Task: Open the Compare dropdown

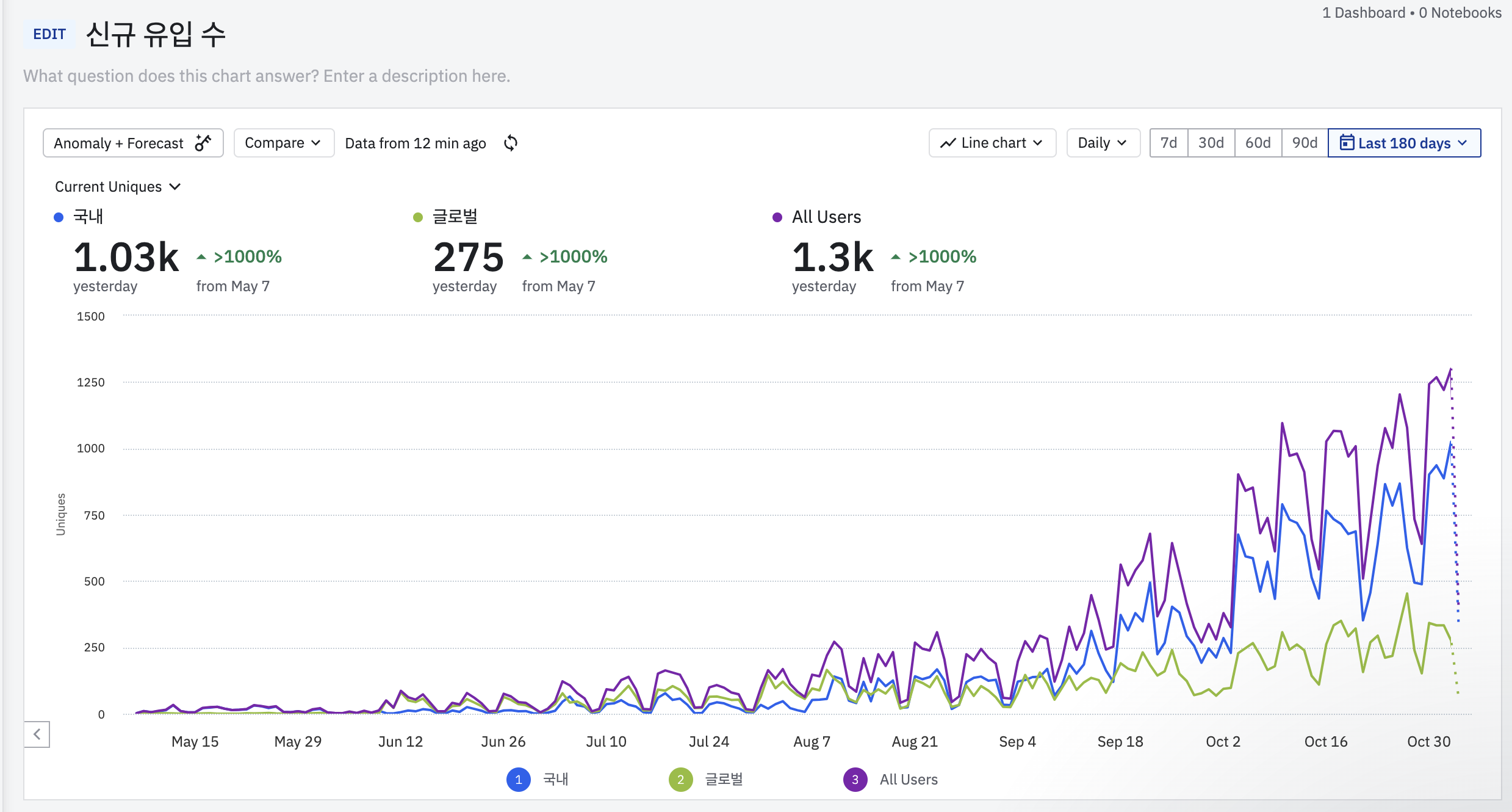Action: (284, 143)
